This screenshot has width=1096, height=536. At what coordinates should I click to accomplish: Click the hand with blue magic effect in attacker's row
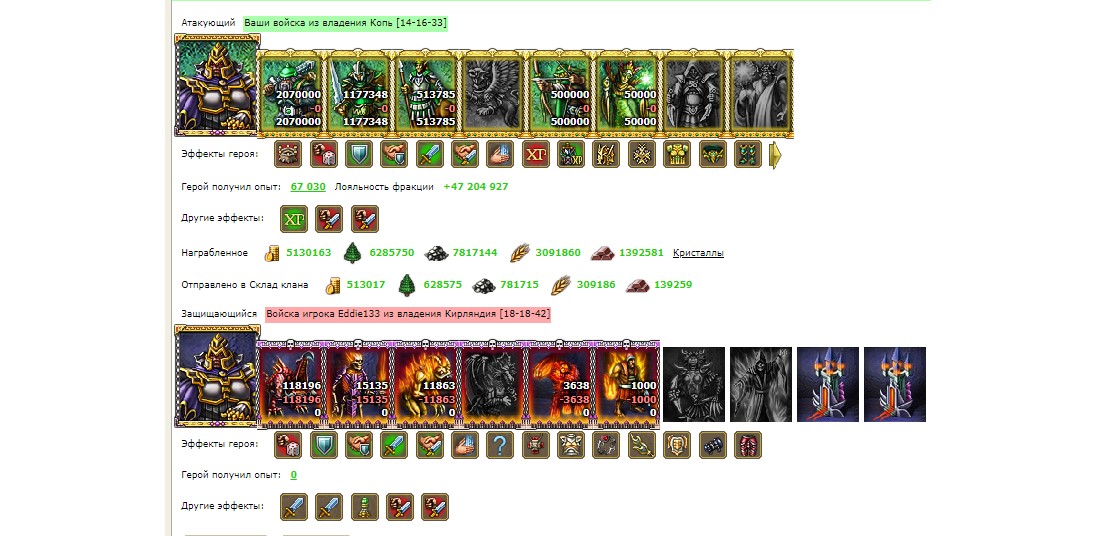pos(500,154)
